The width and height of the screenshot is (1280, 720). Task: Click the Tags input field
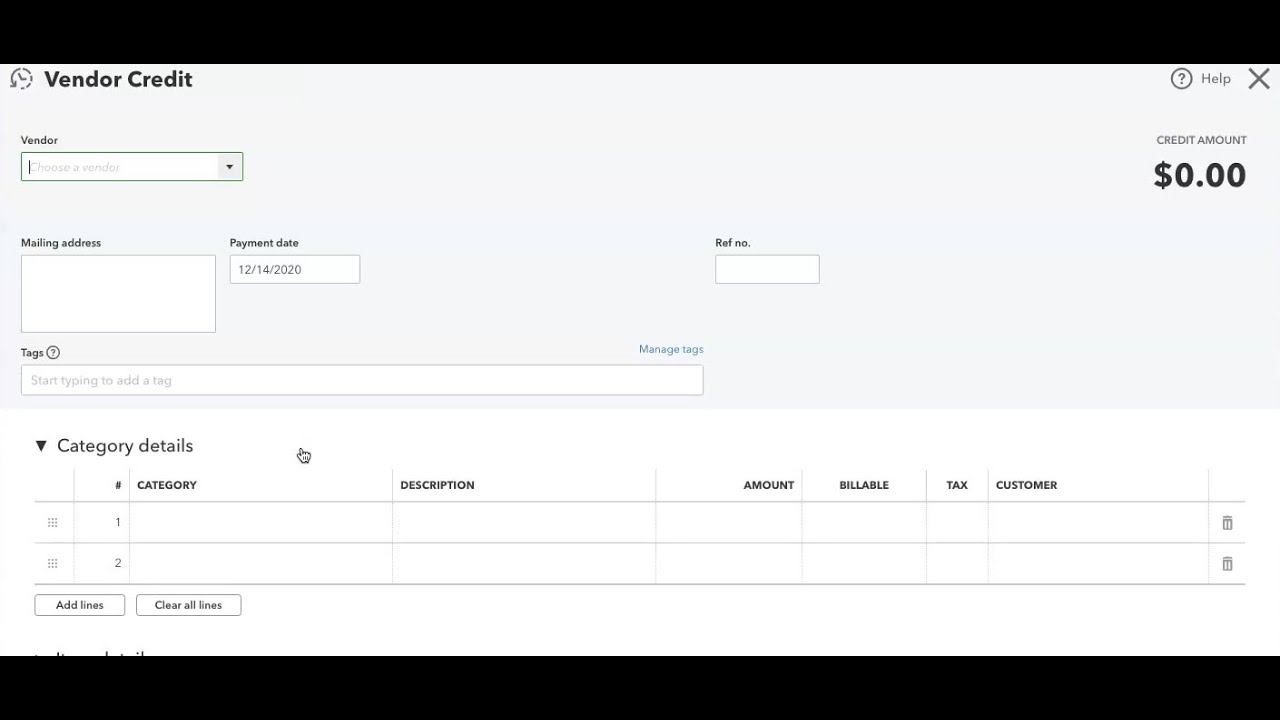(x=362, y=380)
